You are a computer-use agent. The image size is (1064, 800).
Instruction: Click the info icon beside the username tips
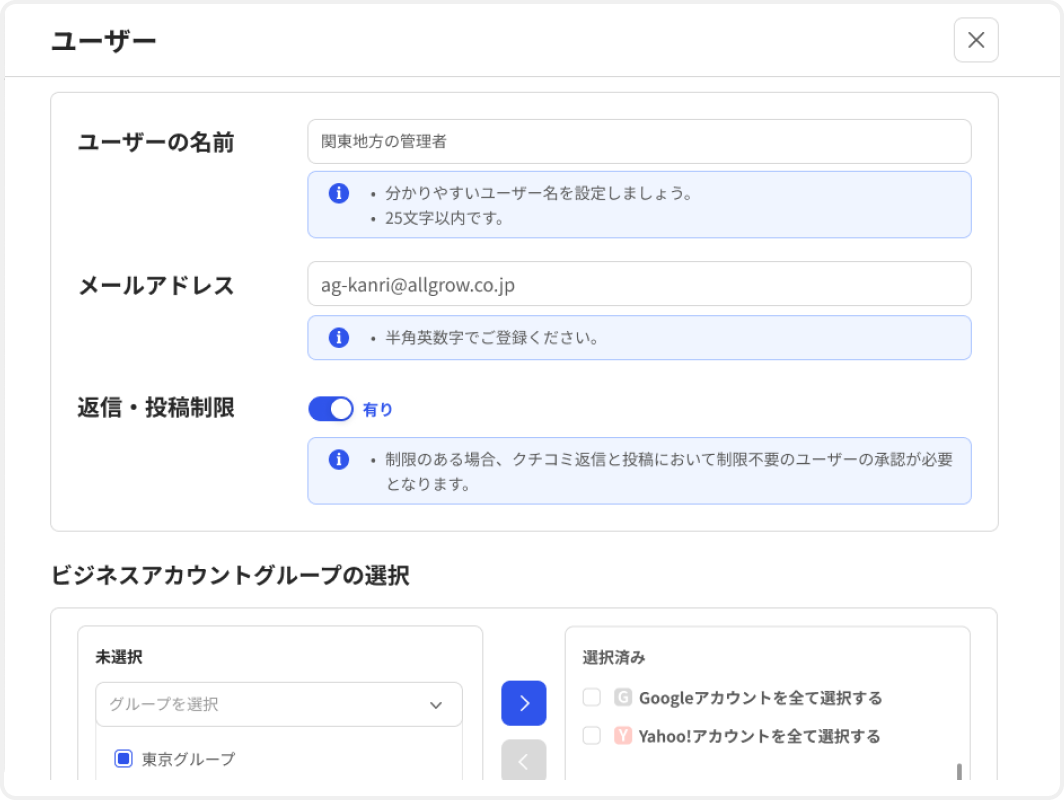339,192
